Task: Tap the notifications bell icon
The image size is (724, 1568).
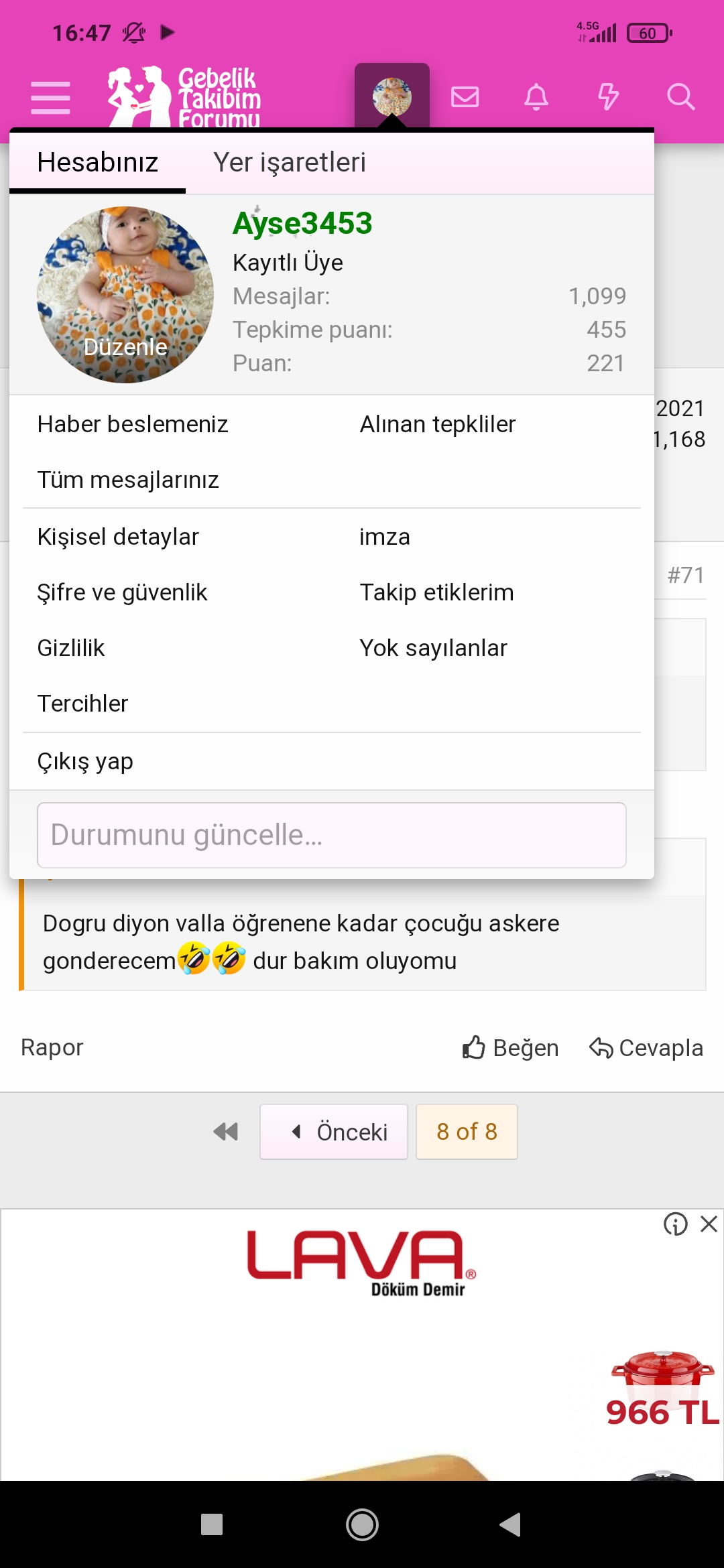Action: click(536, 97)
